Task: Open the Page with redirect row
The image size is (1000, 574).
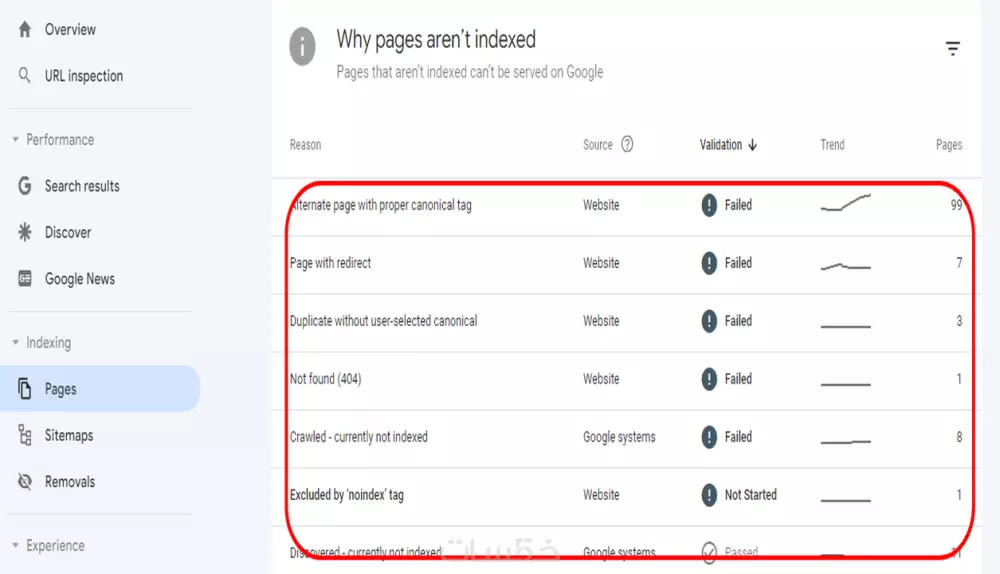Action: [330, 263]
